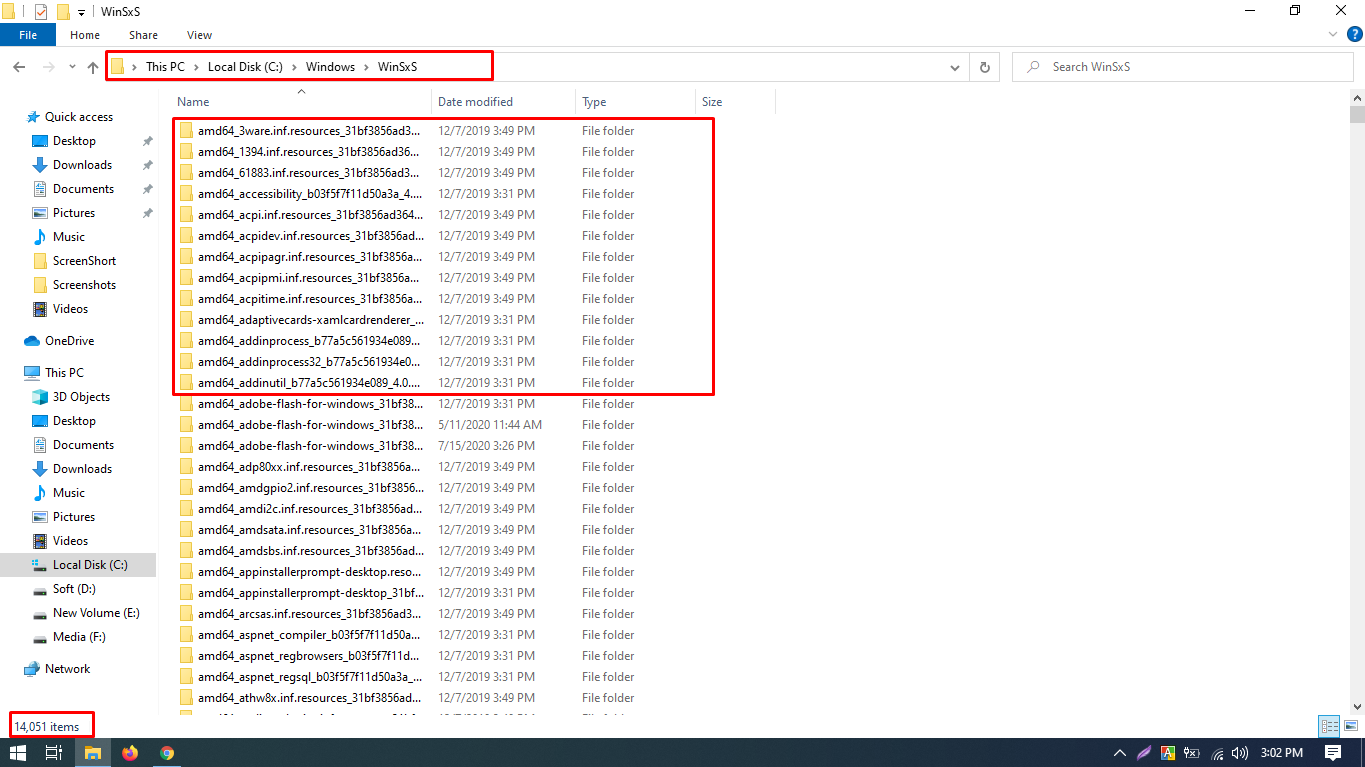Expand the root chevron before This PC in the address bar

[134, 67]
